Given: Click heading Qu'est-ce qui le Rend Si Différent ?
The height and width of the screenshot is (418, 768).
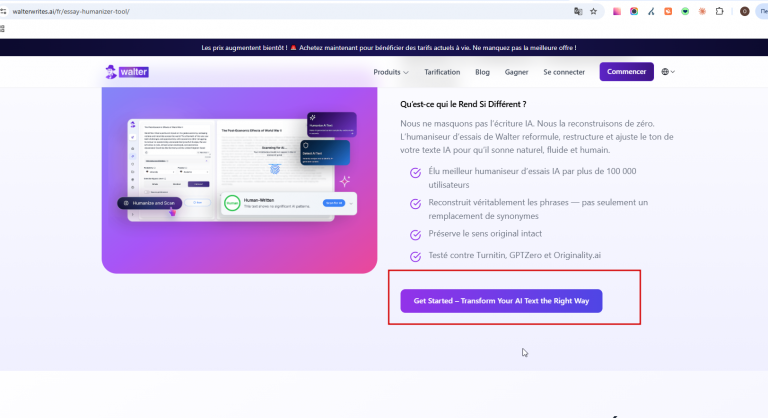Looking at the screenshot, I should click(463, 104).
